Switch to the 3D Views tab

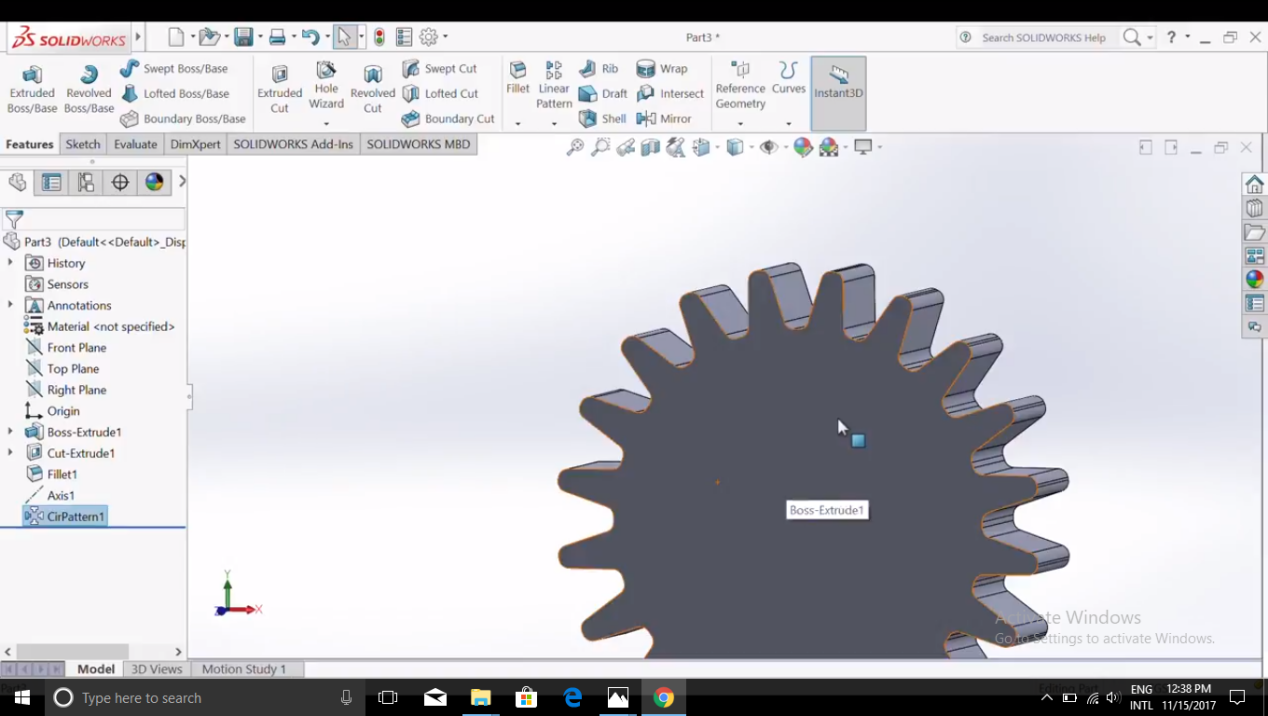coord(157,669)
